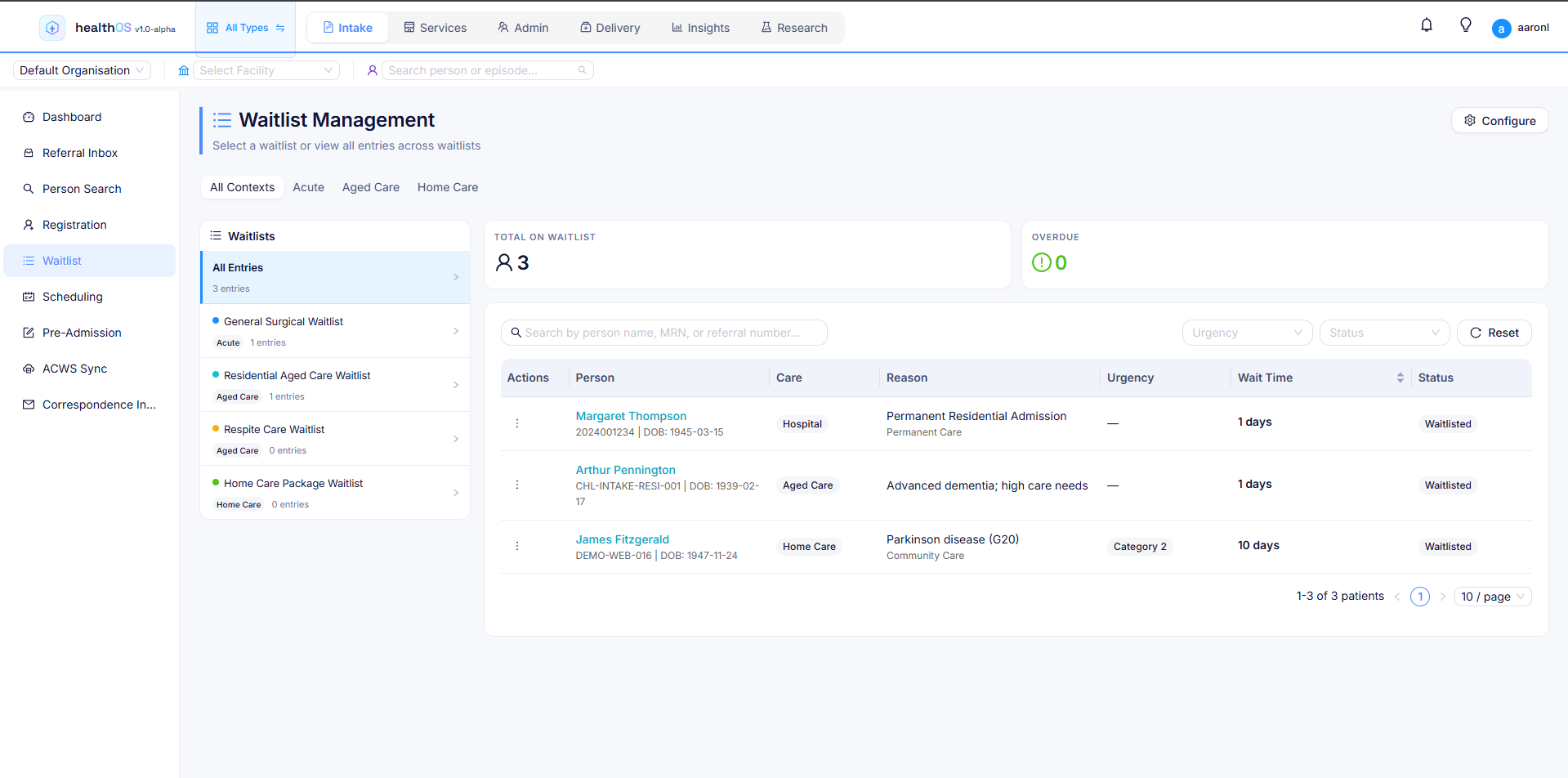Click the overdue alert icon

point(1041,262)
